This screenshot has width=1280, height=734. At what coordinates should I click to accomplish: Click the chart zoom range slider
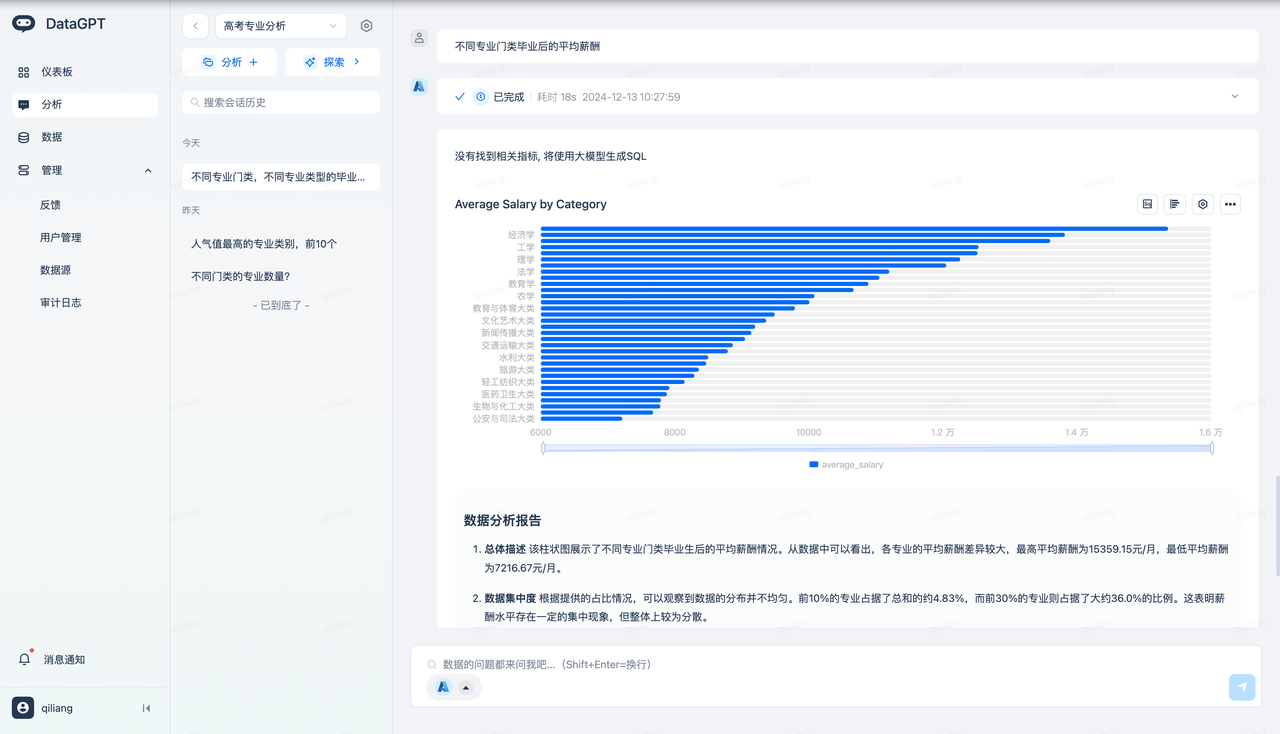coord(877,449)
